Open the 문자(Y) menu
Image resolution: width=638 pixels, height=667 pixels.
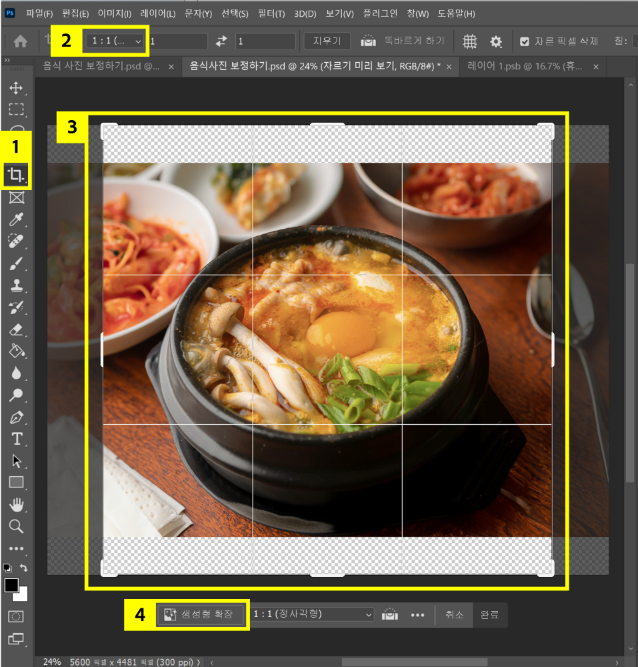click(198, 14)
